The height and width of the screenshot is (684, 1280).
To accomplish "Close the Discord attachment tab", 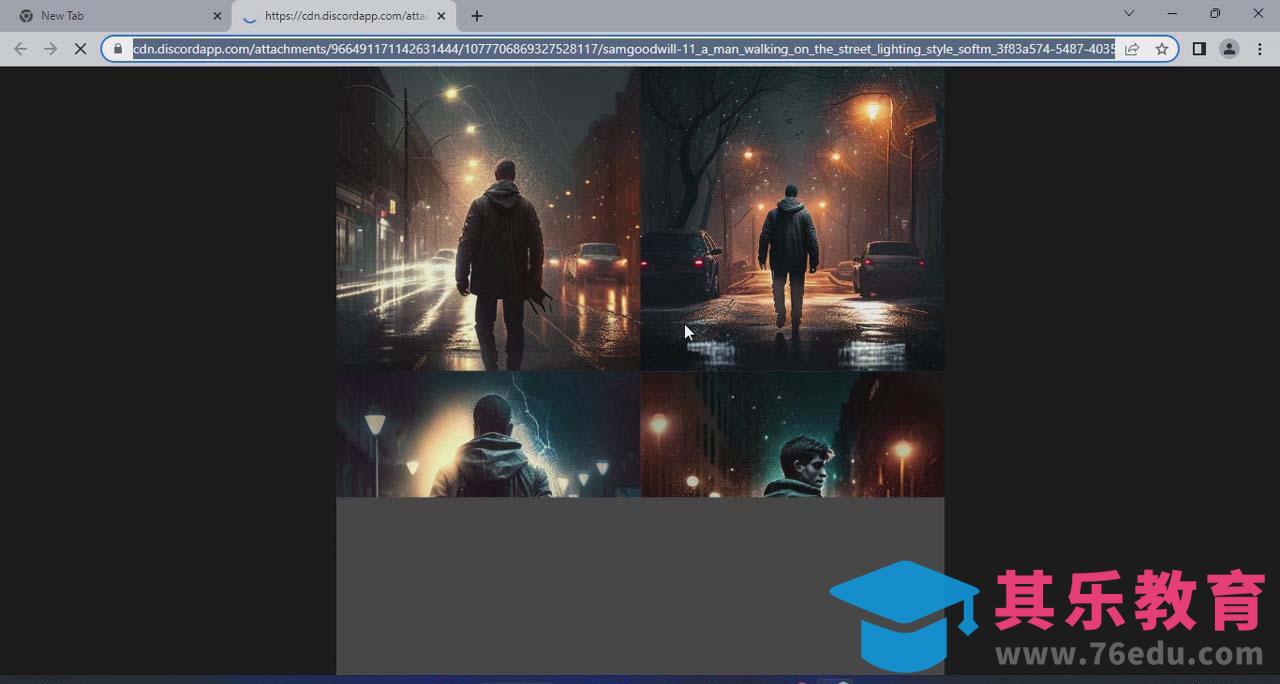I will pos(441,16).
